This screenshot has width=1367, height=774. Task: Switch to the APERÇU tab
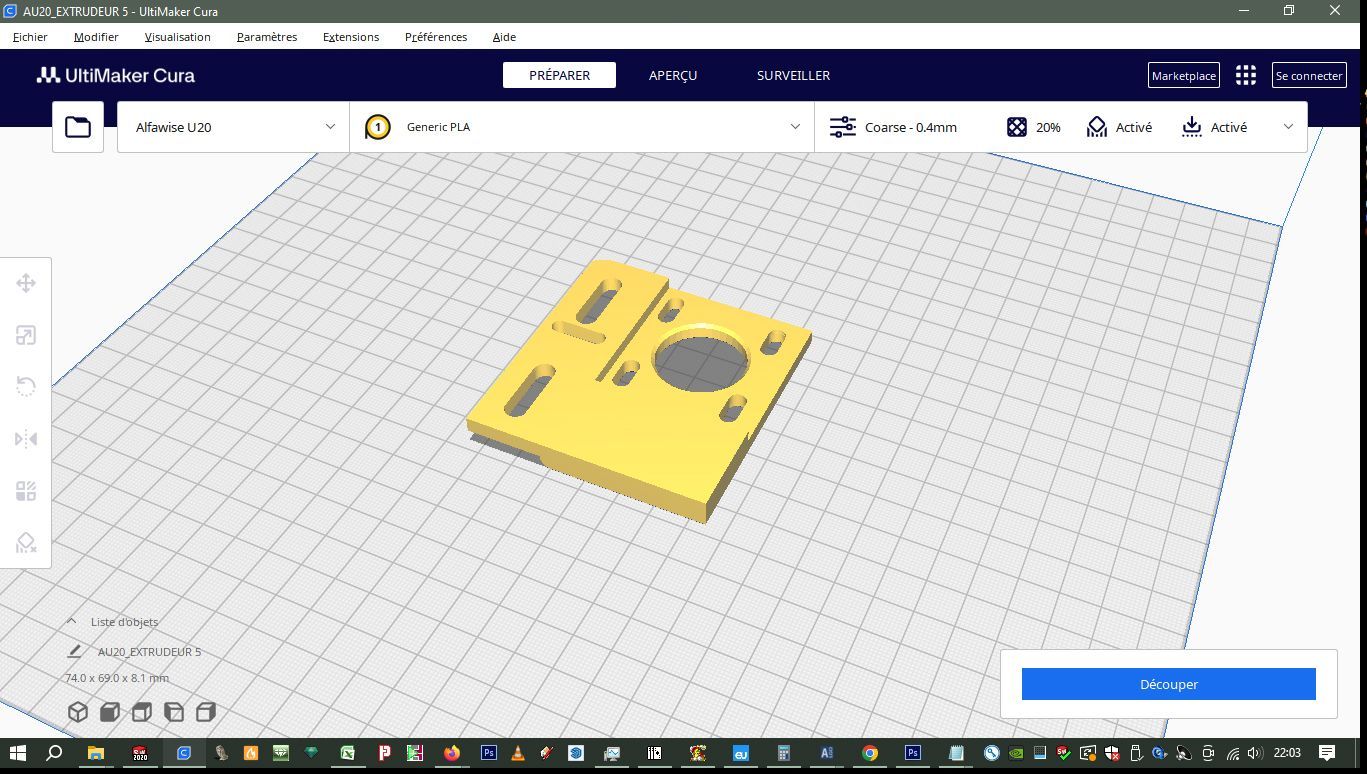point(673,75)
